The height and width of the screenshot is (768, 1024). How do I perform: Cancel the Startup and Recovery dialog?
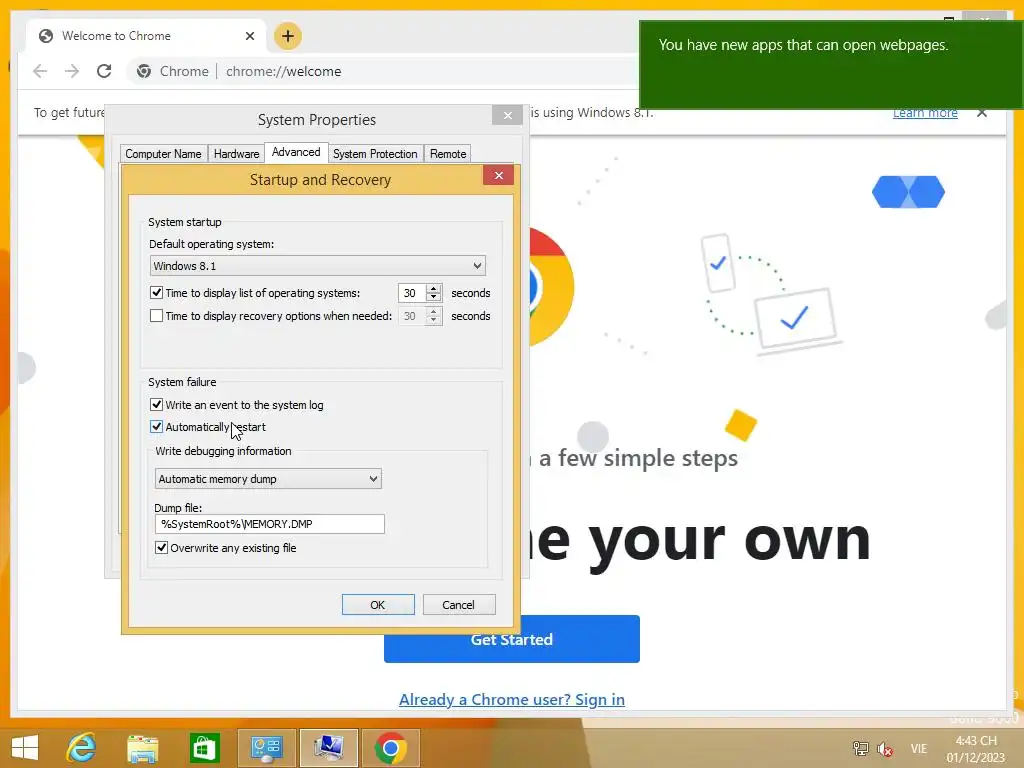(x=458, y=605)
